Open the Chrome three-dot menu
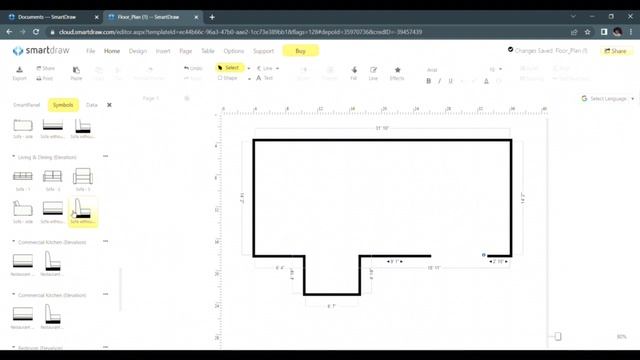Viewport: 640px width, 360px height. (x=631, y=32)
